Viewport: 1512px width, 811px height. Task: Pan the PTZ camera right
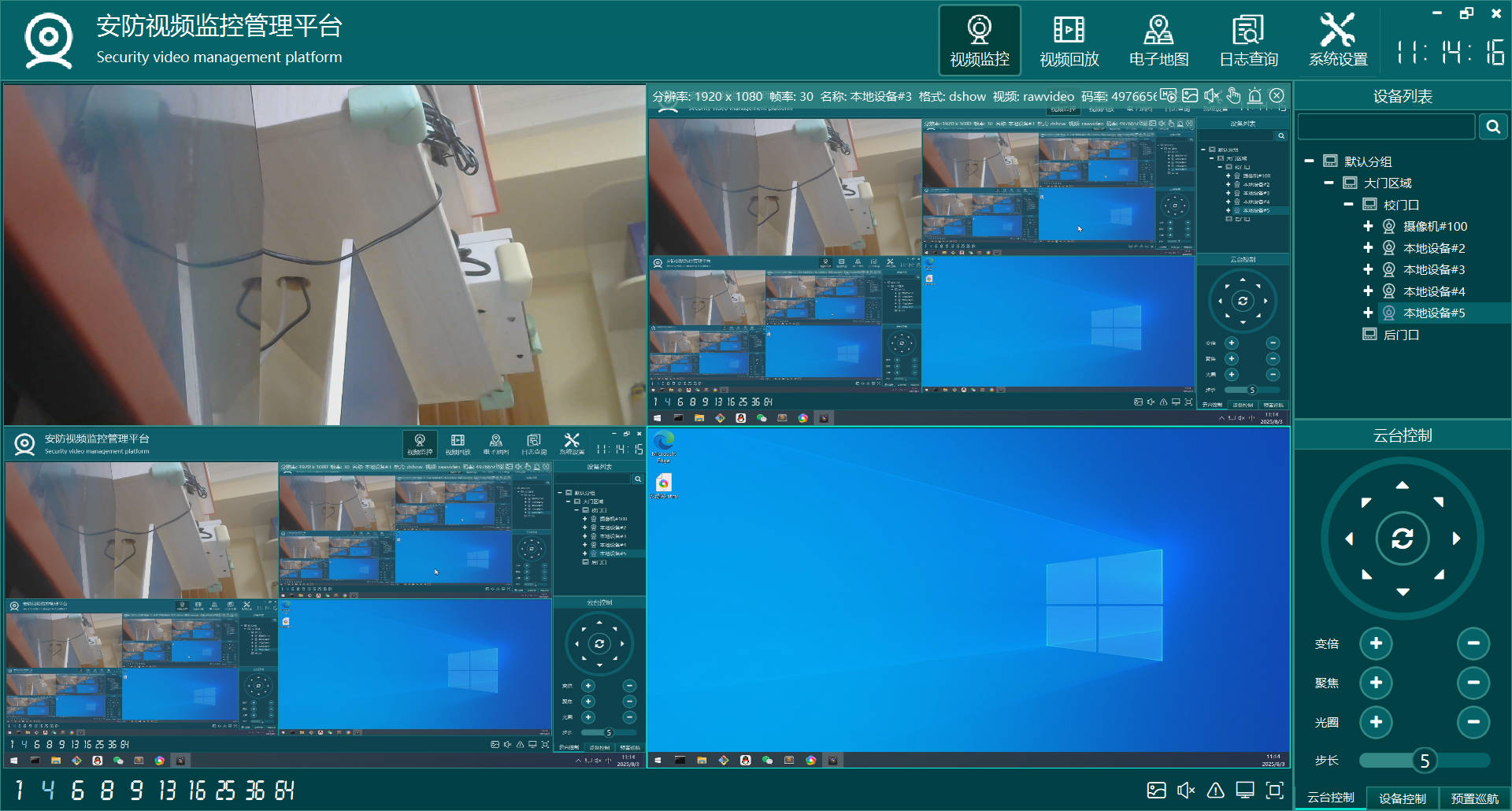click(x=1456, y=539)
